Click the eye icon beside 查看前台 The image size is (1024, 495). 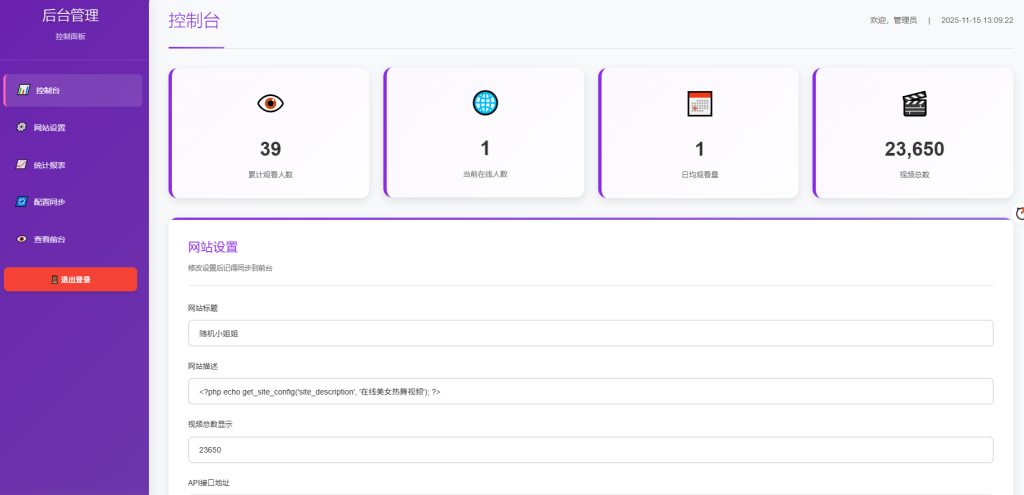(22, 239)
